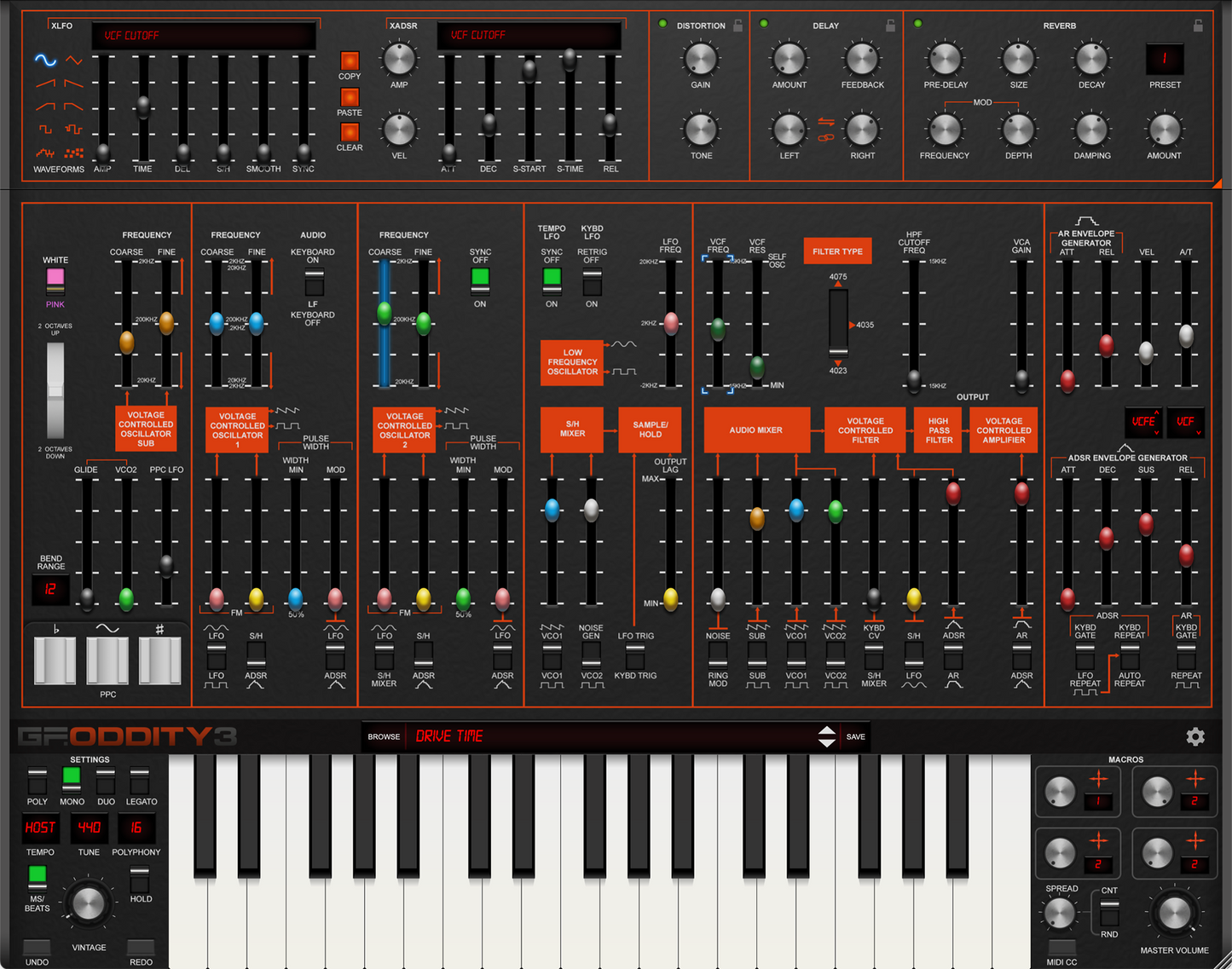Open settings with the gear icon
Viewport: 1232px width, 969px height.
[x=1195, y=736]
